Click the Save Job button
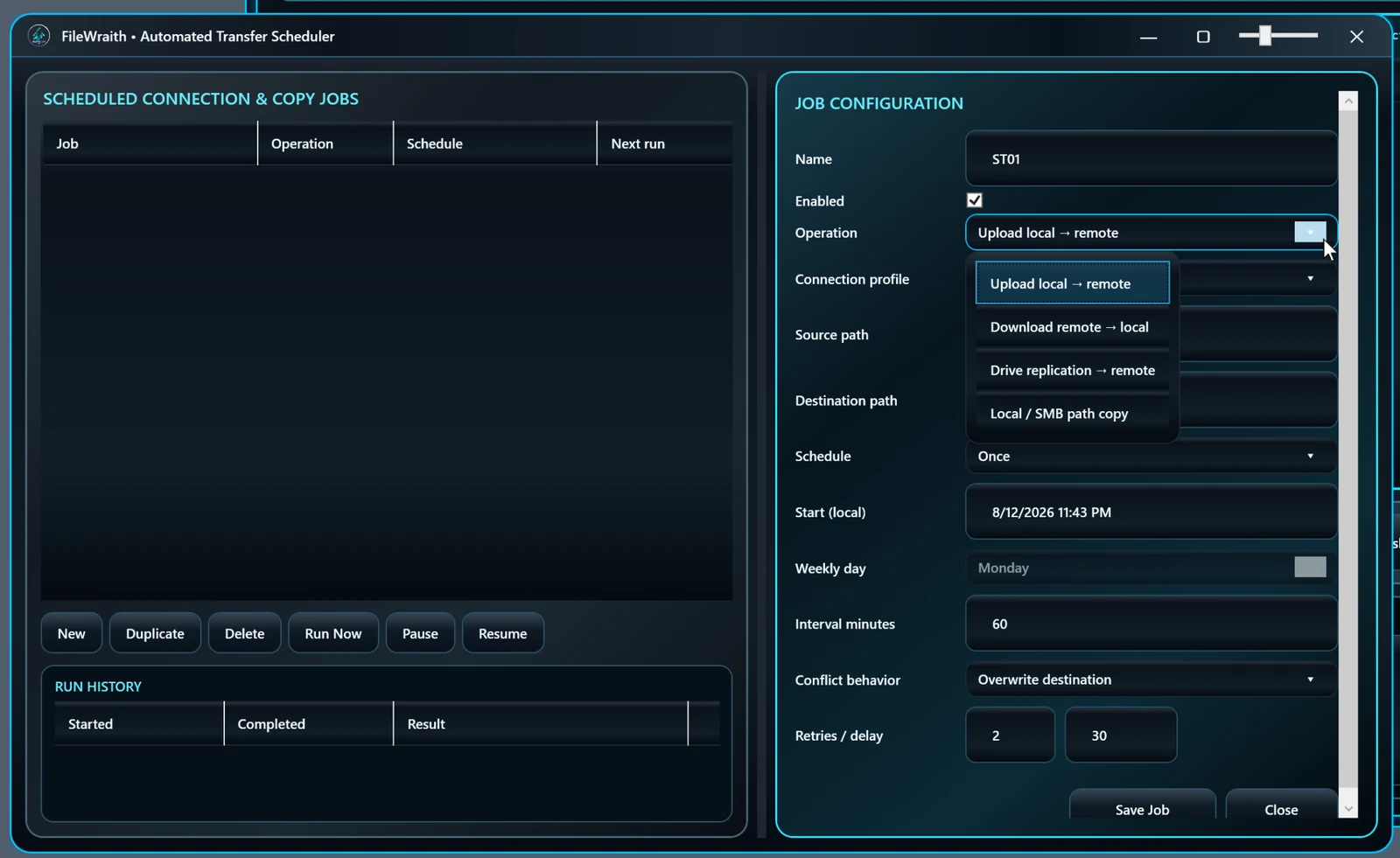The image size is (1400, 858). (x=1142, y=805)
